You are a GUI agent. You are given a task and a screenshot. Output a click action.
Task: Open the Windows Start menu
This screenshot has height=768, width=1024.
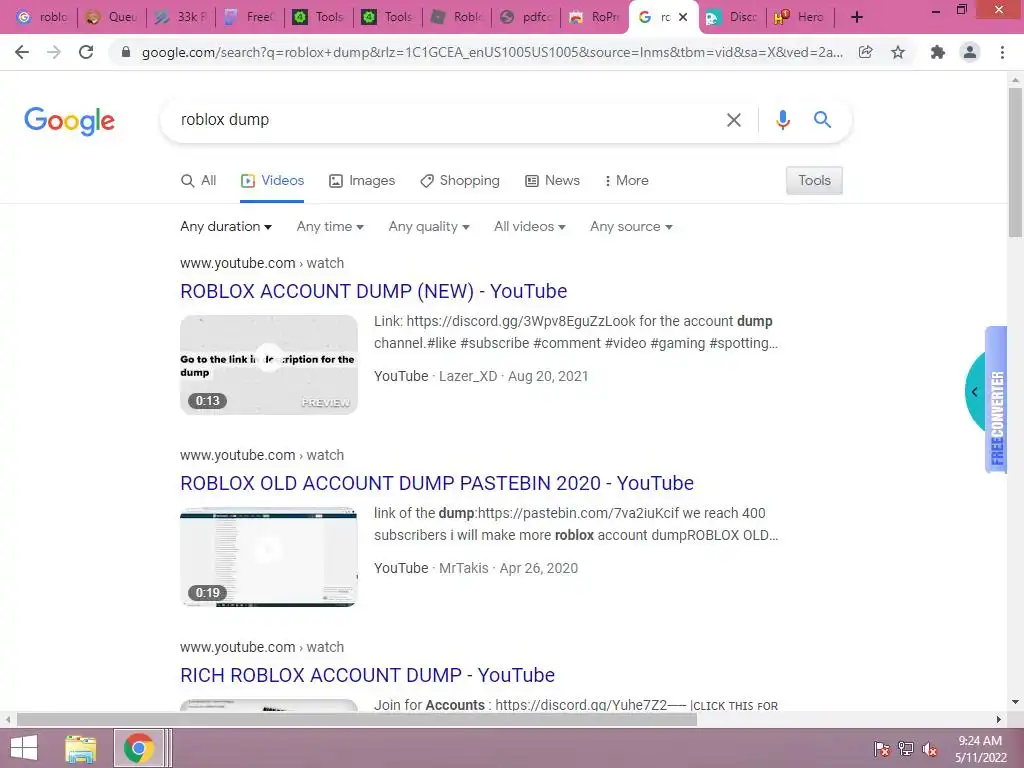coord(24,748)
